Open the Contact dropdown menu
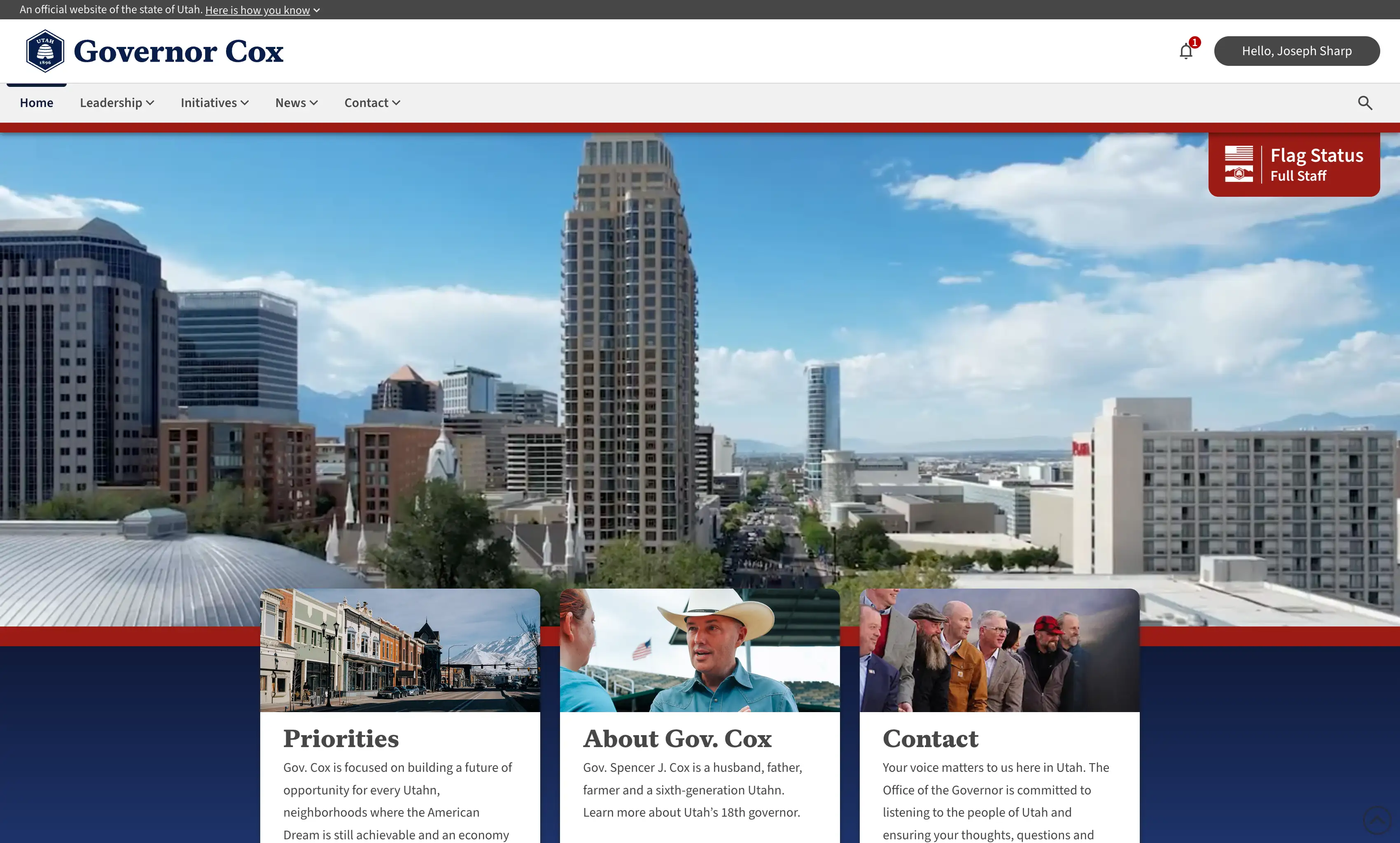The width and height of the screenshot is (1400, 843). (x=372, y=103)
